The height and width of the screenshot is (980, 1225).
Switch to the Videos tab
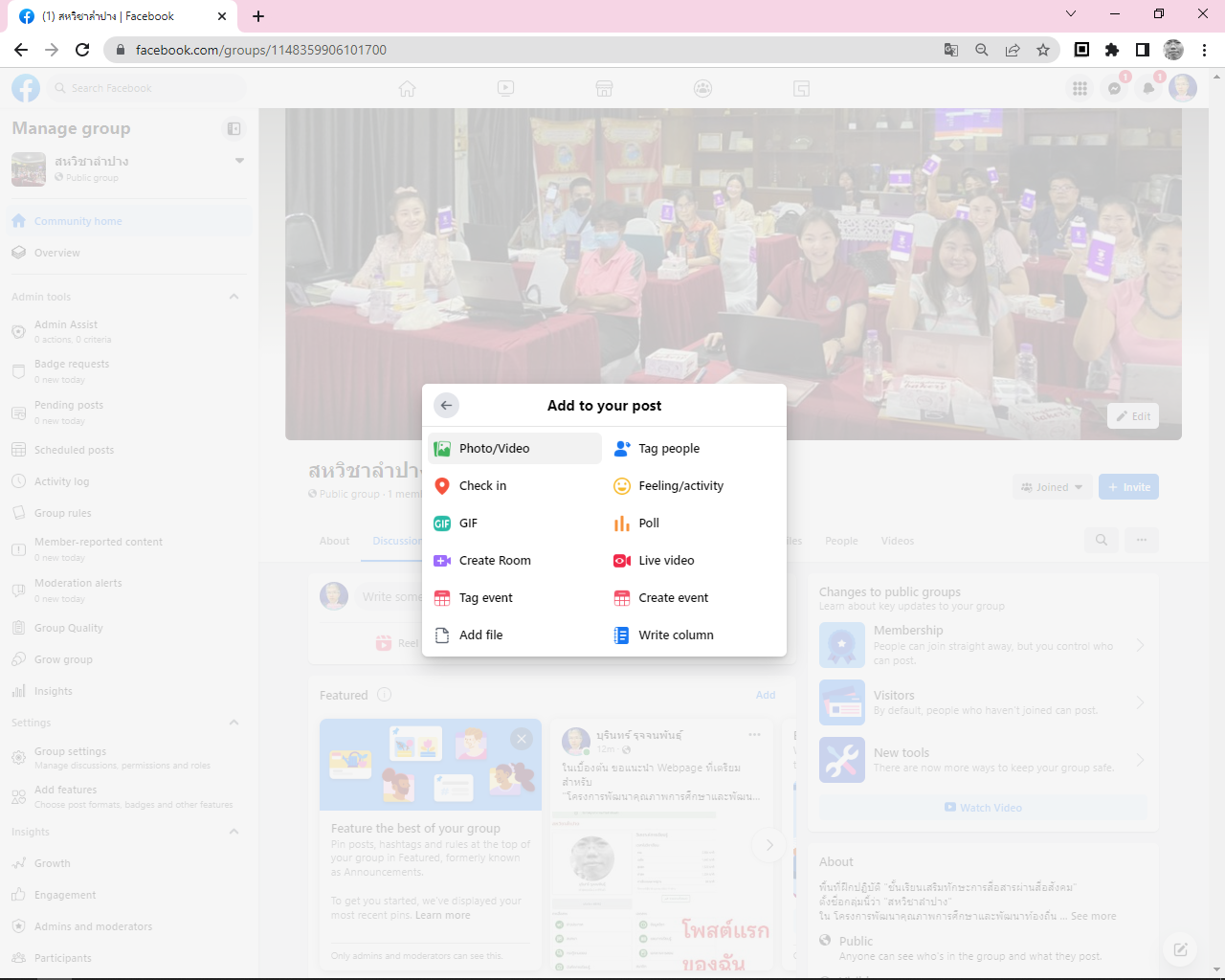[x=898, y=541]
